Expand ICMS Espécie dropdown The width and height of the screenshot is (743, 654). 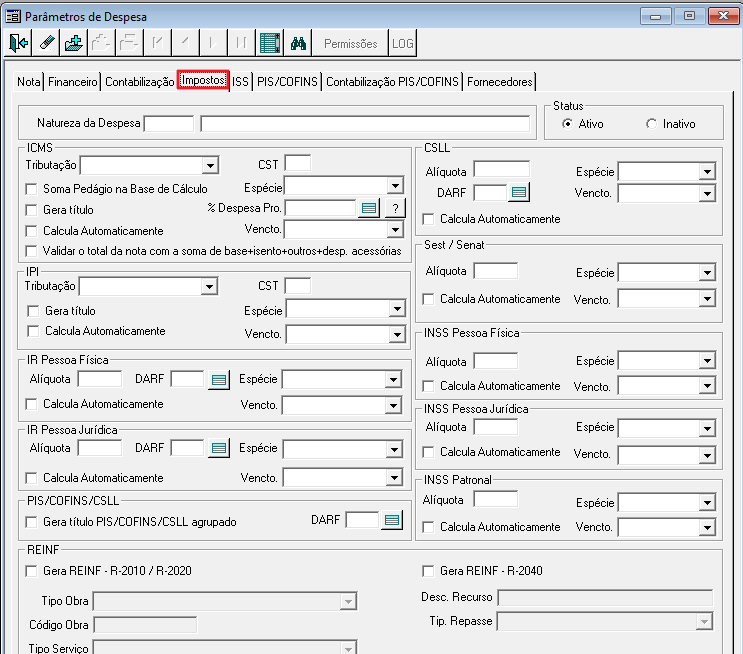(395, 186)
